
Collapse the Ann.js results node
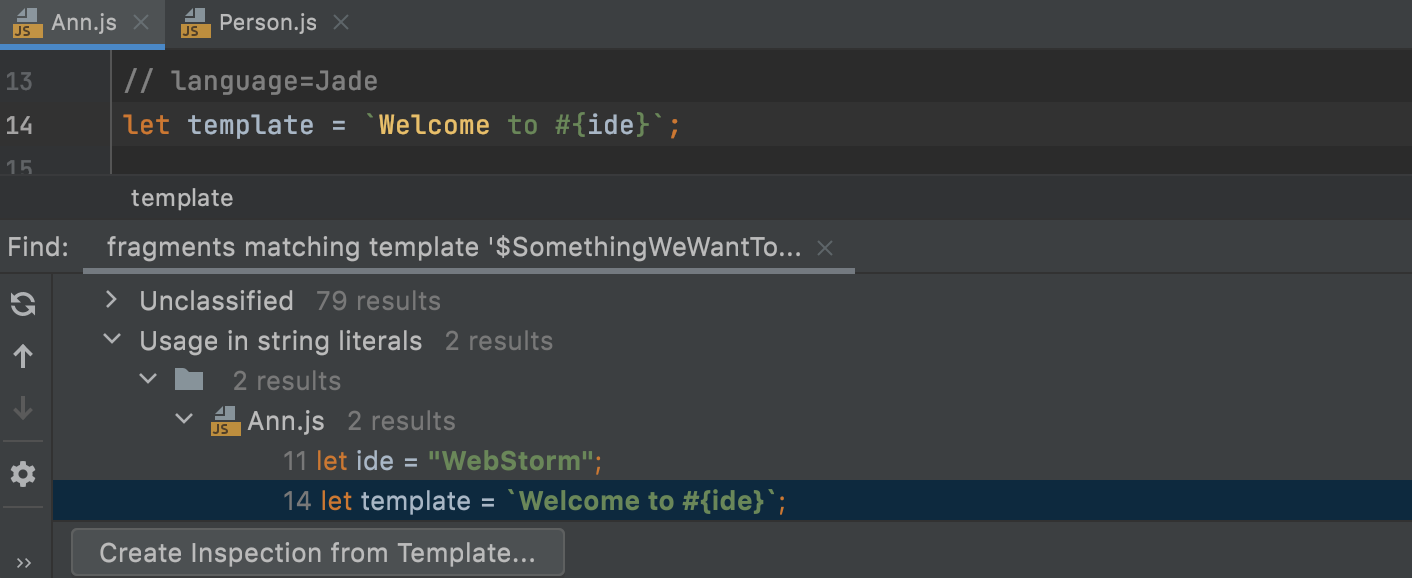(184, 420)
